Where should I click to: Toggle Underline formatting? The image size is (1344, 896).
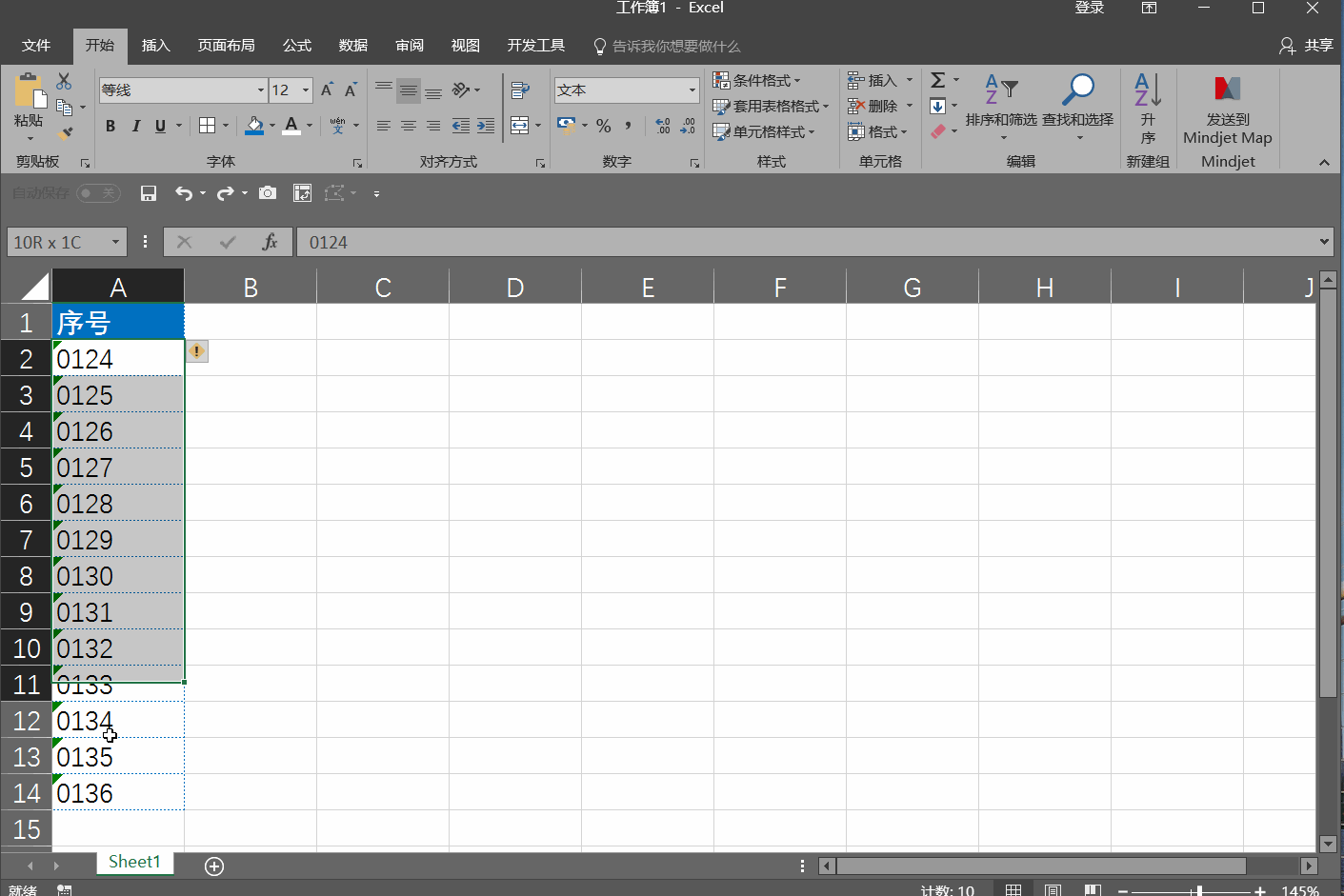[x=160, y=126]
